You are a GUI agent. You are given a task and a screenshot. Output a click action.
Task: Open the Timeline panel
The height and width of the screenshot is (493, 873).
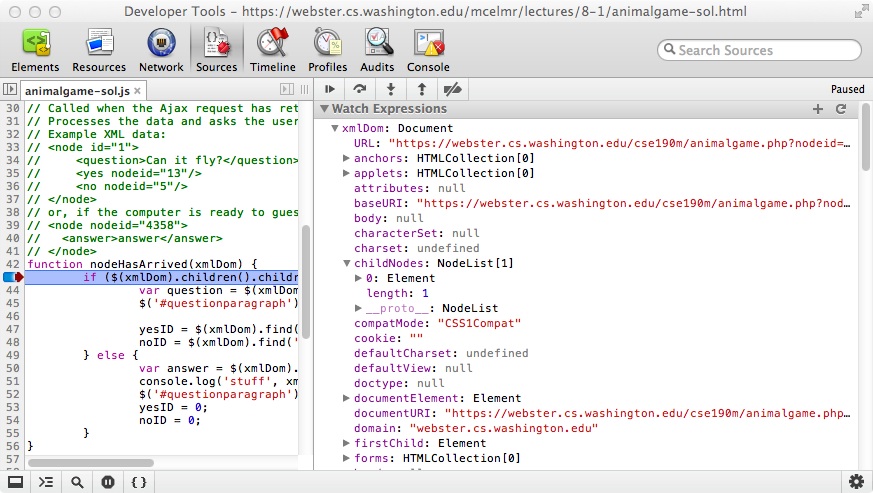pyautogui.click(x=272, y=51)
